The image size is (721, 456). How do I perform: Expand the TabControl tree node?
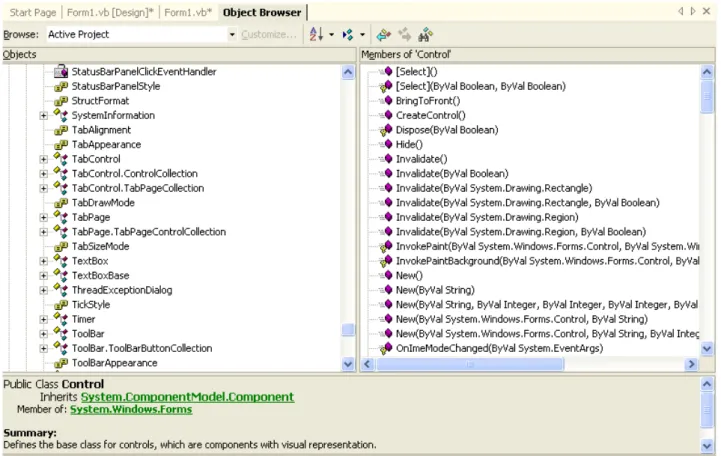pyautogui.click(x=43, y=160)
